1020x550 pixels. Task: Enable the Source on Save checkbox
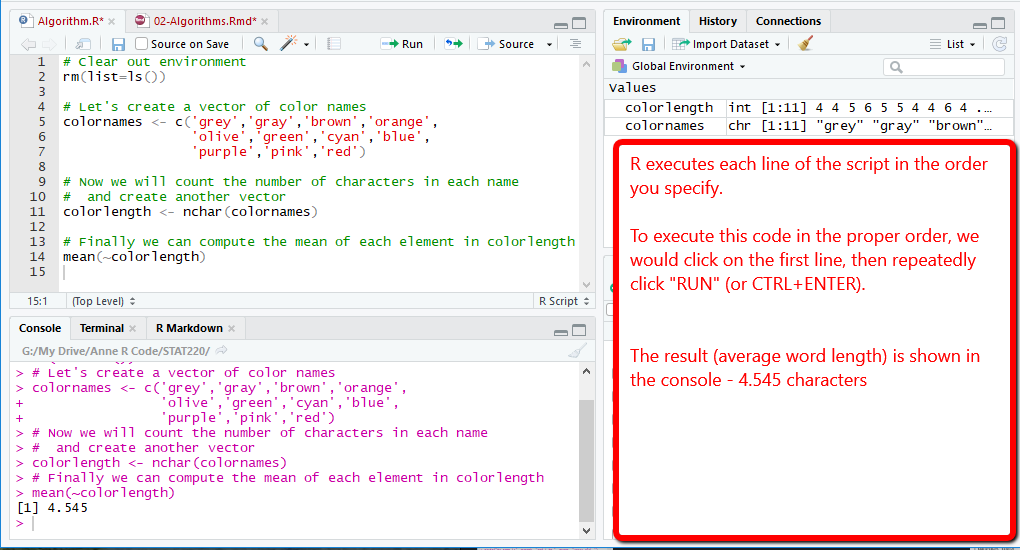(142, 44)
